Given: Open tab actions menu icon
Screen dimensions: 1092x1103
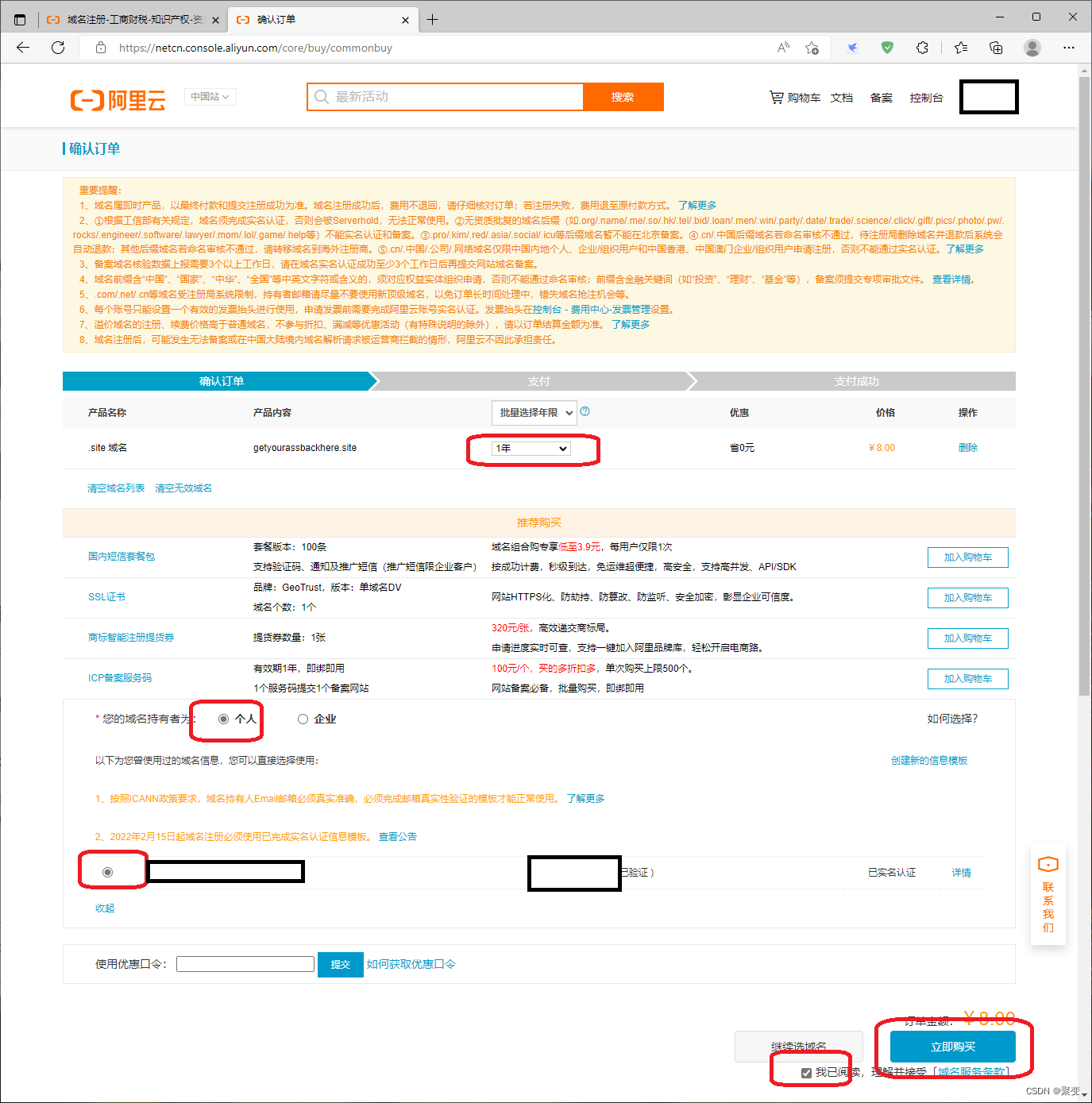Looking at the screenshot, I should tap(20, 19).
